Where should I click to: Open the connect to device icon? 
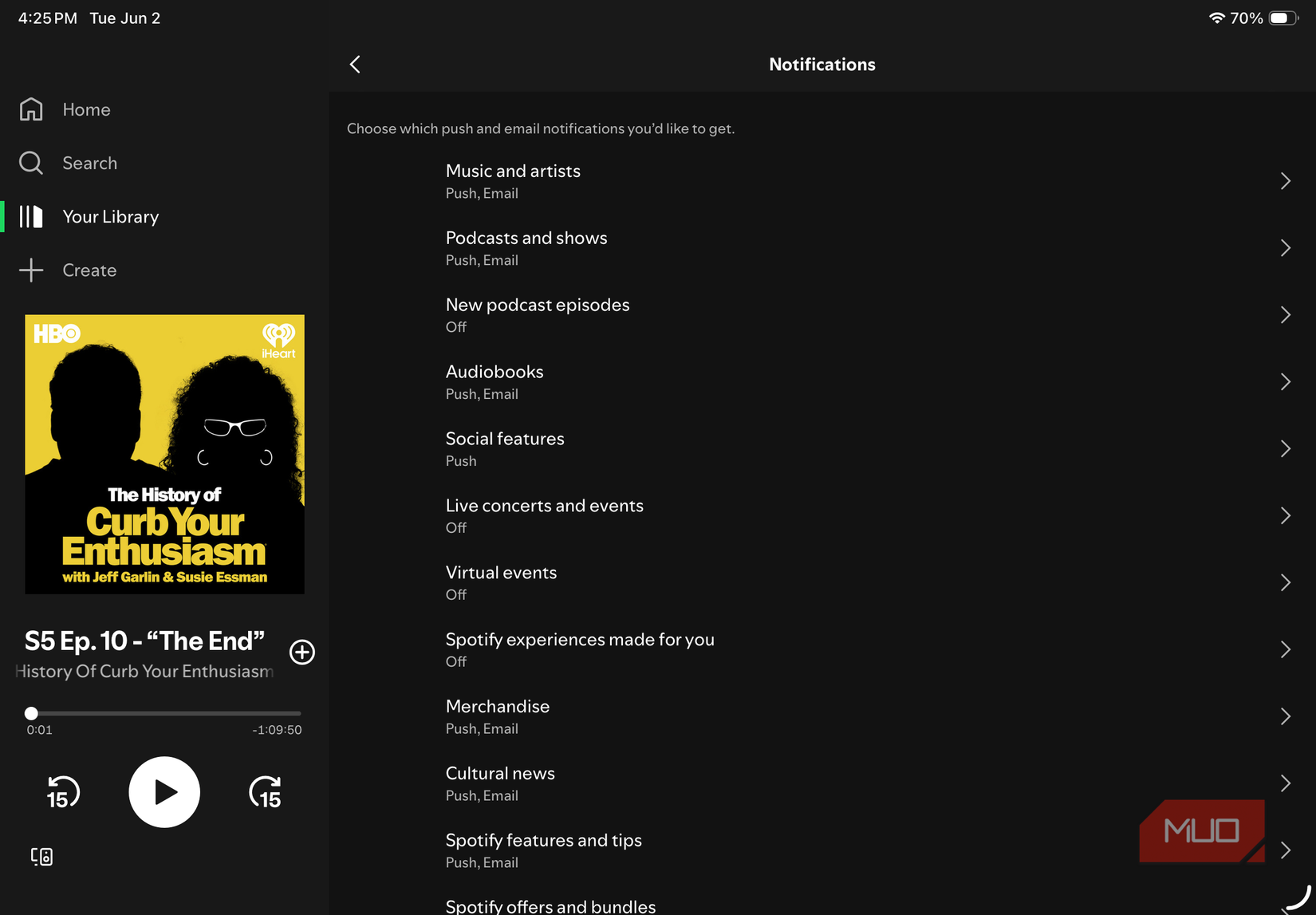coord(41,857)
